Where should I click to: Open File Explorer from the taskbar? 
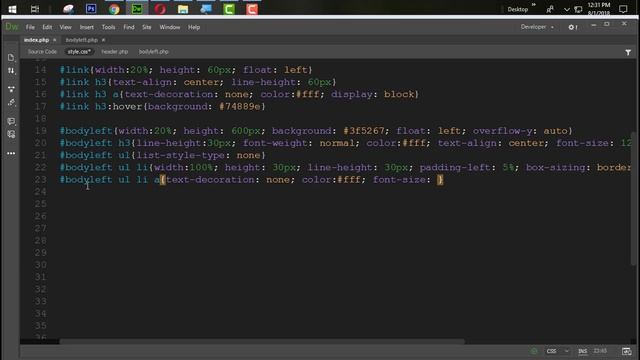point(183,9)
